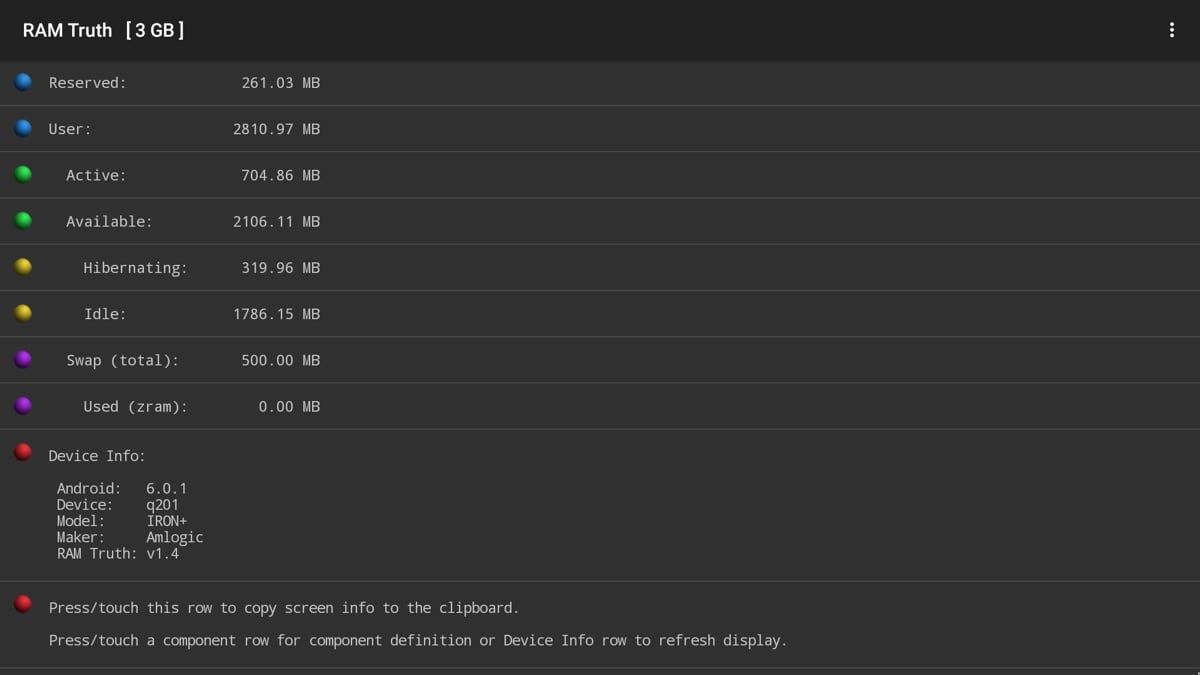Screen dimensions: 1200x675
Task: Click the 2106.11 MB available value
Action: pos(277,222)
